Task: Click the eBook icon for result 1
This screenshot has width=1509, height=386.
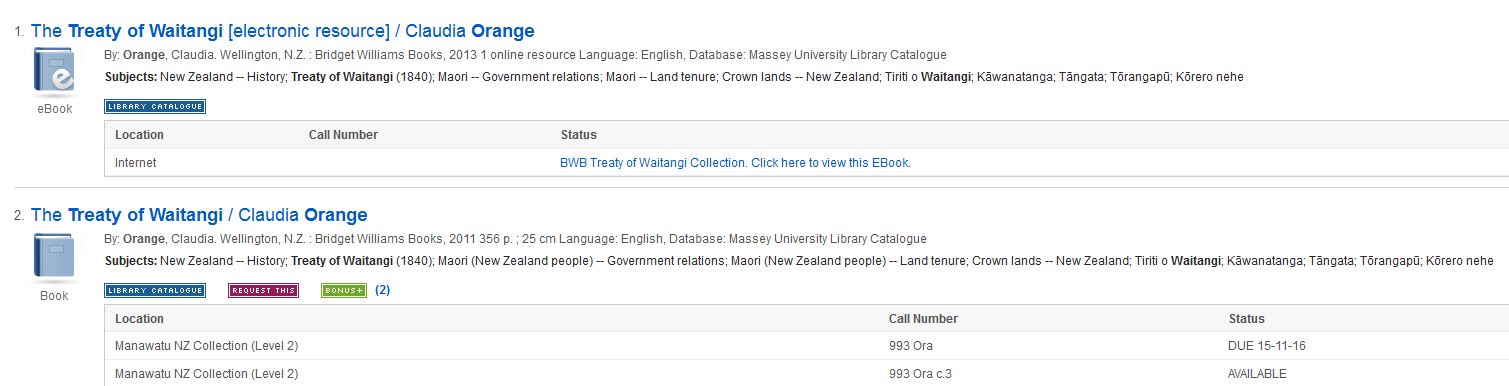Action: 54,72
